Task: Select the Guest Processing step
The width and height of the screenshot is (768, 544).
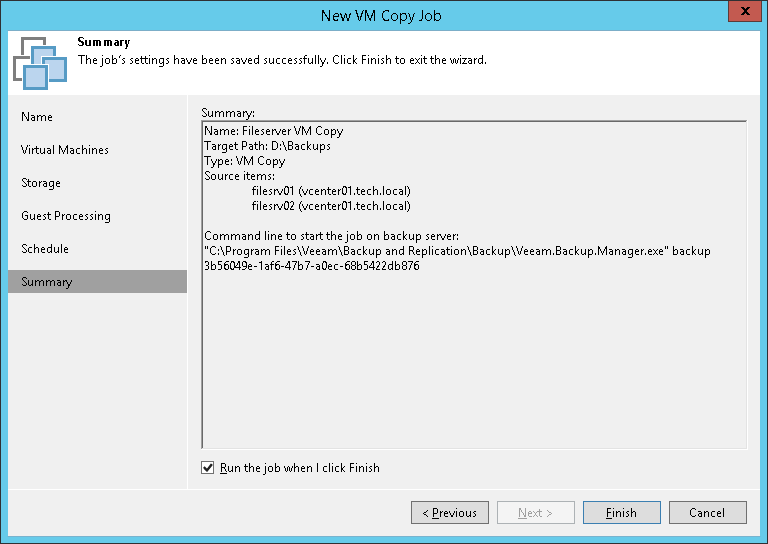Action: tap(66, 216)
